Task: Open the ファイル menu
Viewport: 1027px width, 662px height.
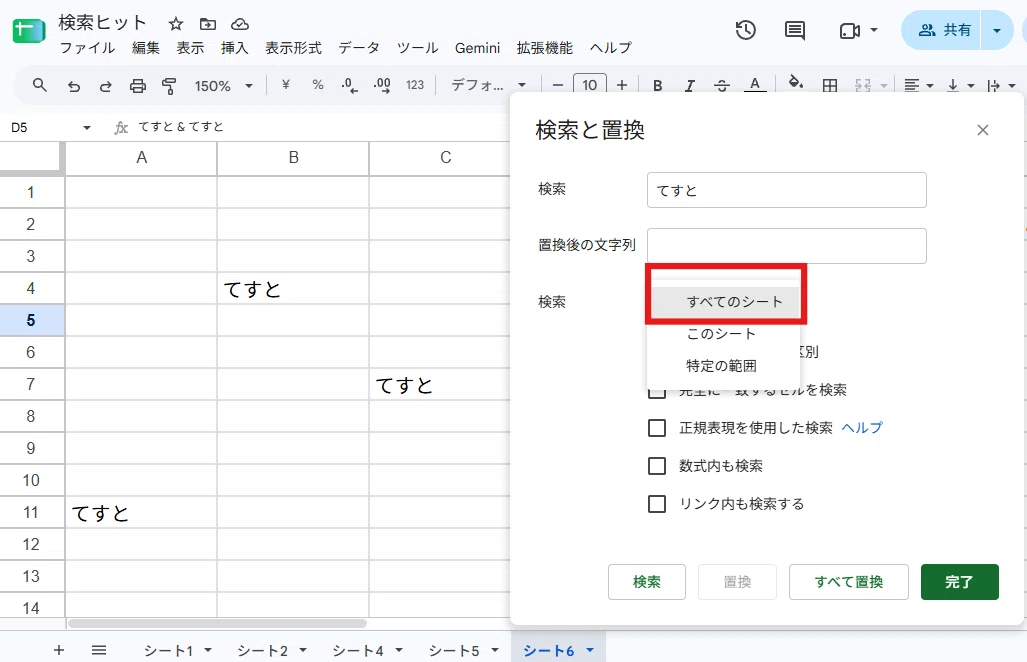Action: tap(87, 48)
